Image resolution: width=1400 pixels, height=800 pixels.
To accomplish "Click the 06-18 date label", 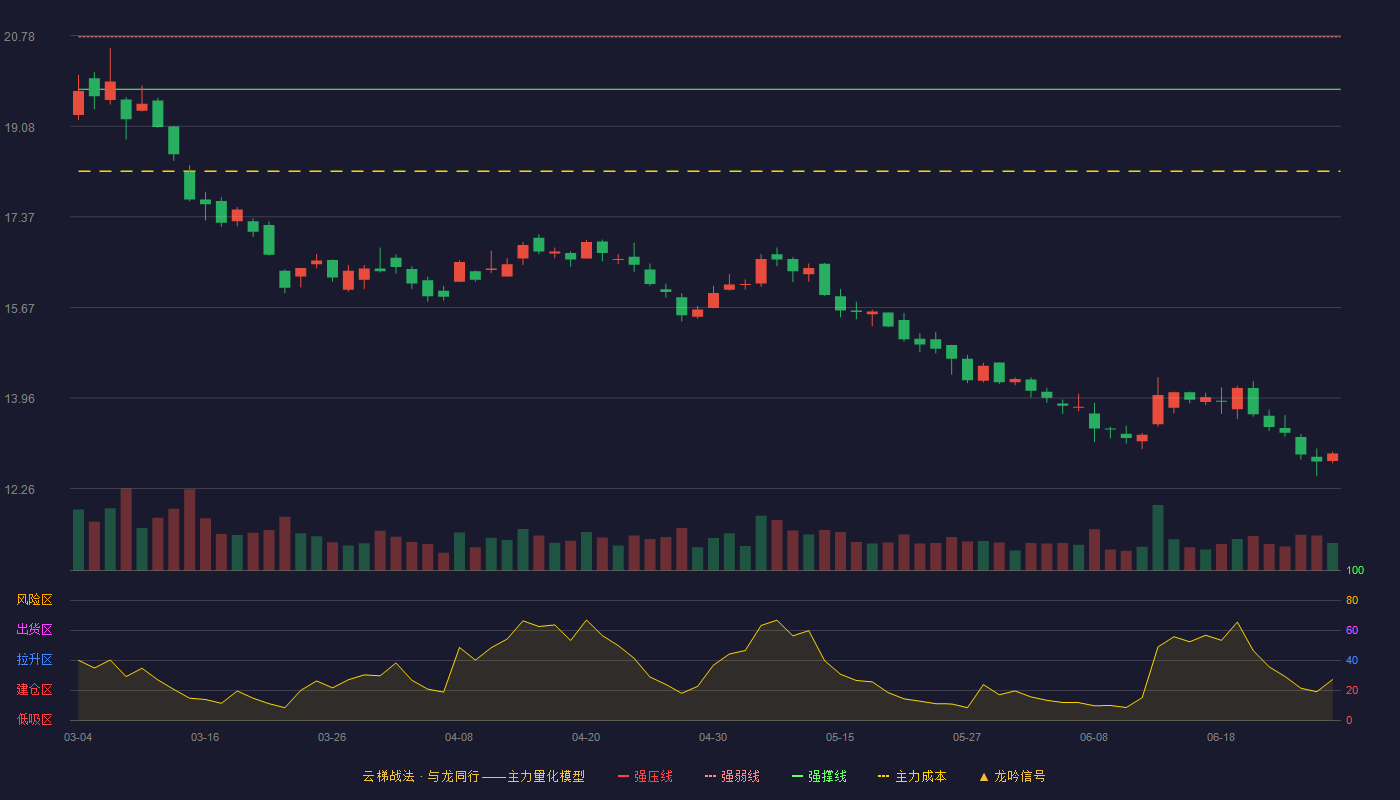I will point(1221,737).
